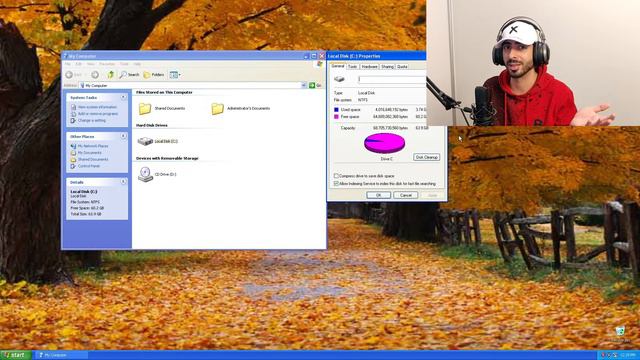Click the CD Drive (D:) label text
The height and width of the screenshot is (360, 640).
click(x=165, y=174)
